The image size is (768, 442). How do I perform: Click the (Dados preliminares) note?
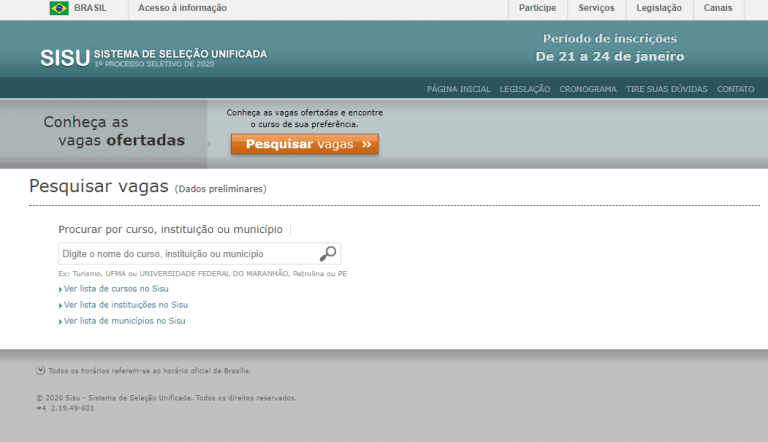[x=220, y=189]
